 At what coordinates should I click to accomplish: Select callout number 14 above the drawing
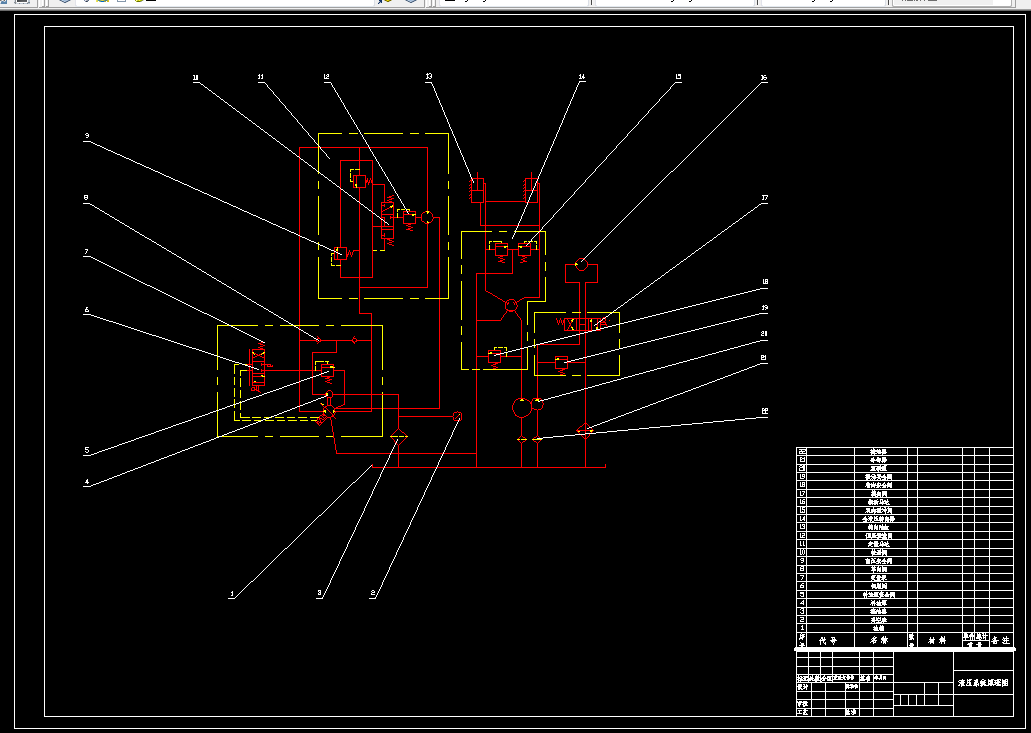pos(581,77)
